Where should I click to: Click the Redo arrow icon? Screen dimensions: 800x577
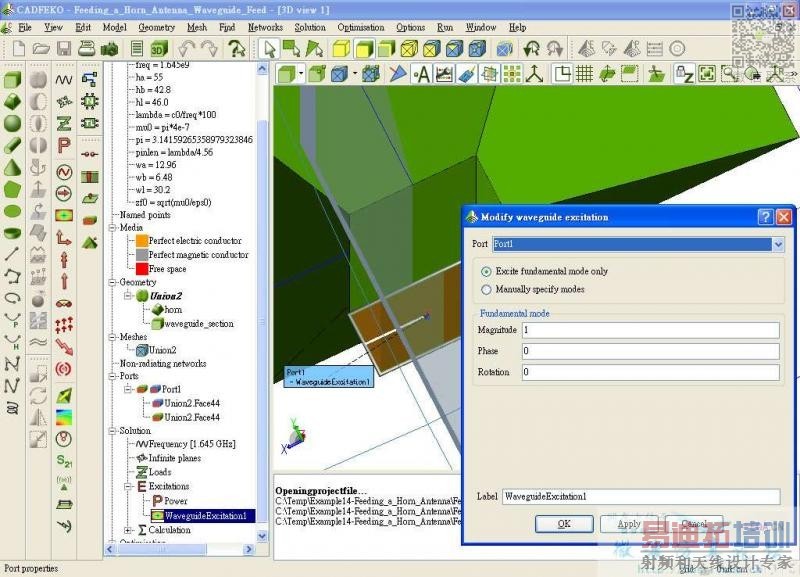point(209,49)
